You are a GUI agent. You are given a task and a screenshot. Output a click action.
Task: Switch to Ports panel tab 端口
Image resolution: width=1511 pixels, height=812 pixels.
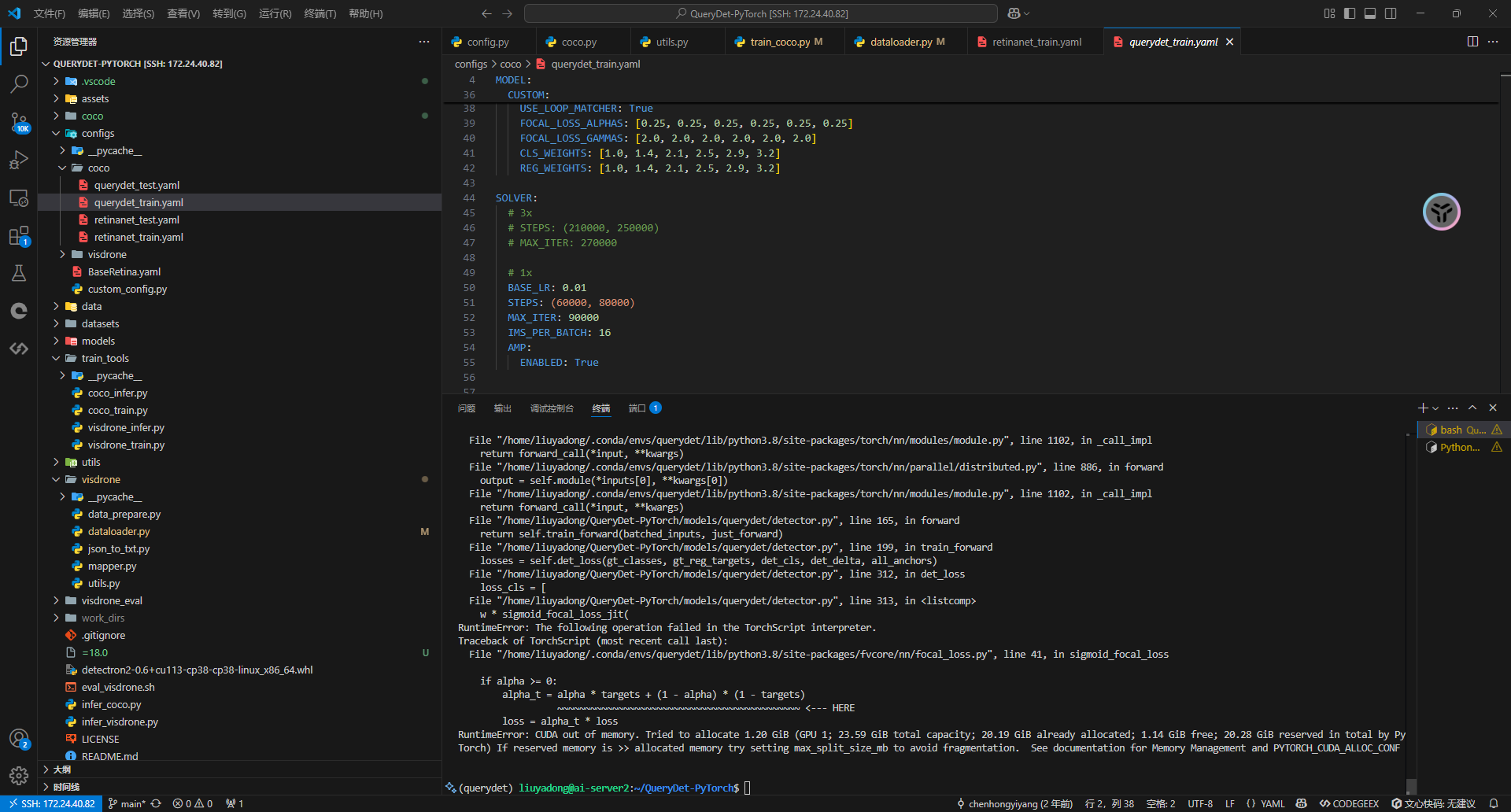click(645, 408)
